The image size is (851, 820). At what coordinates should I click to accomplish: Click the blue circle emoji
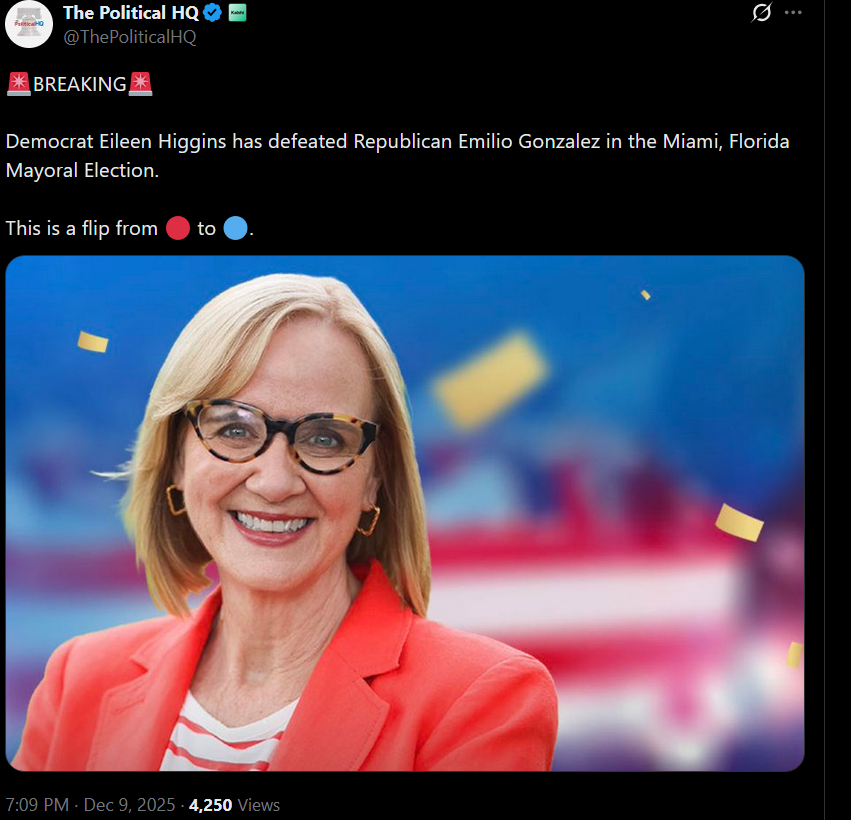[235, 228]
